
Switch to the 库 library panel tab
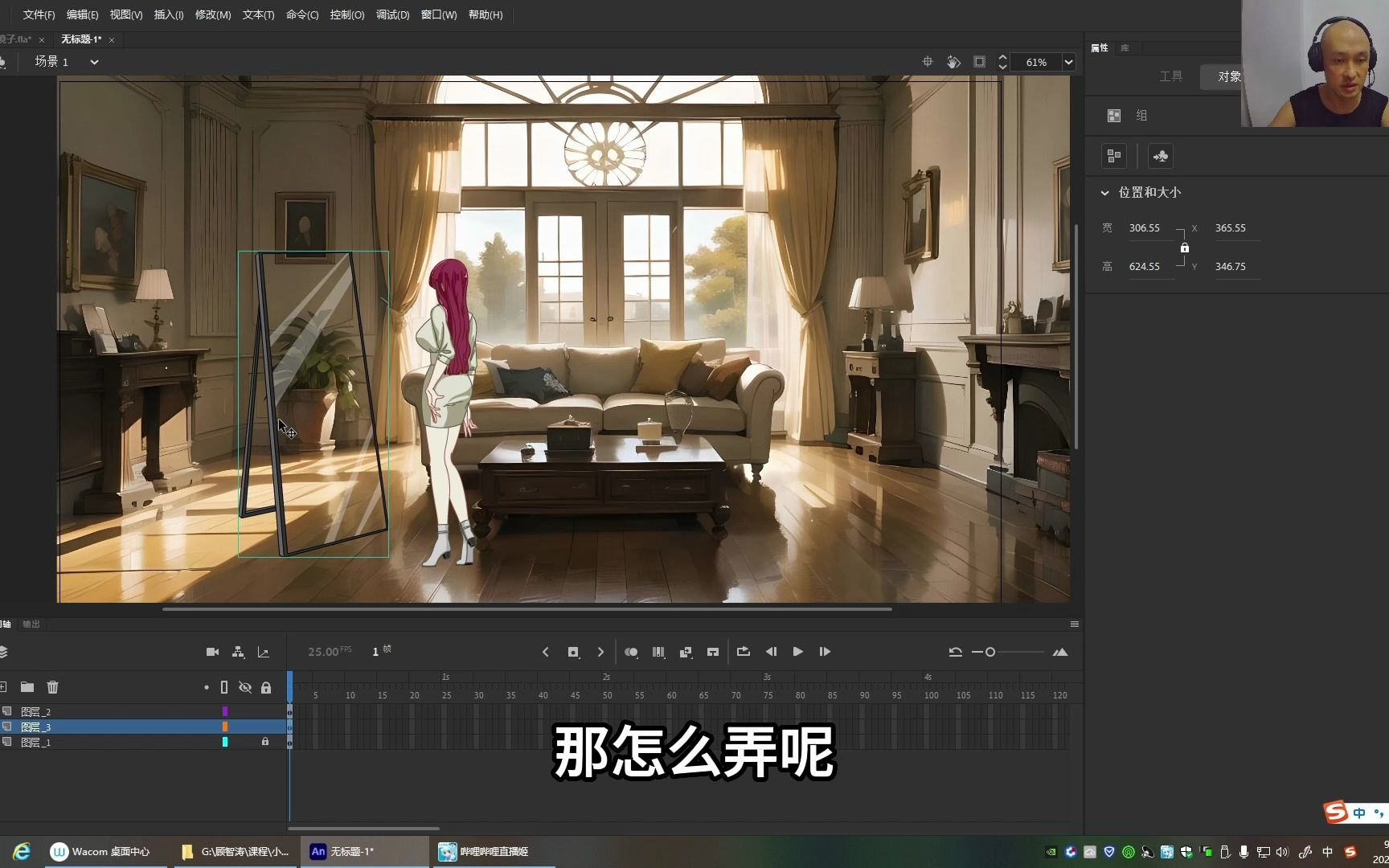(1125, 48)
